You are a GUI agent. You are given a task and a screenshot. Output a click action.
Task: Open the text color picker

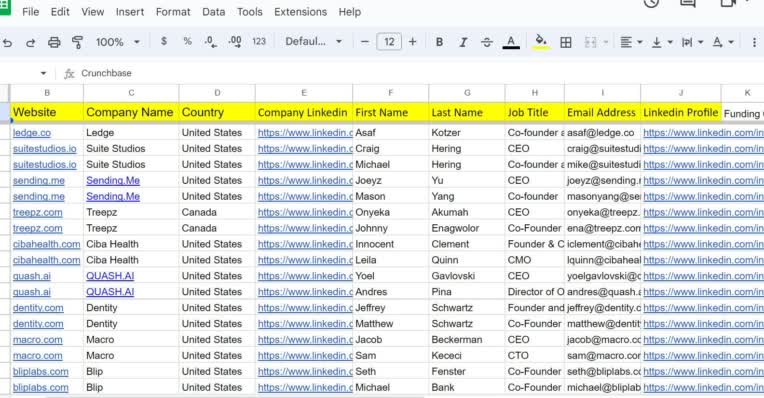click(511, 42)
